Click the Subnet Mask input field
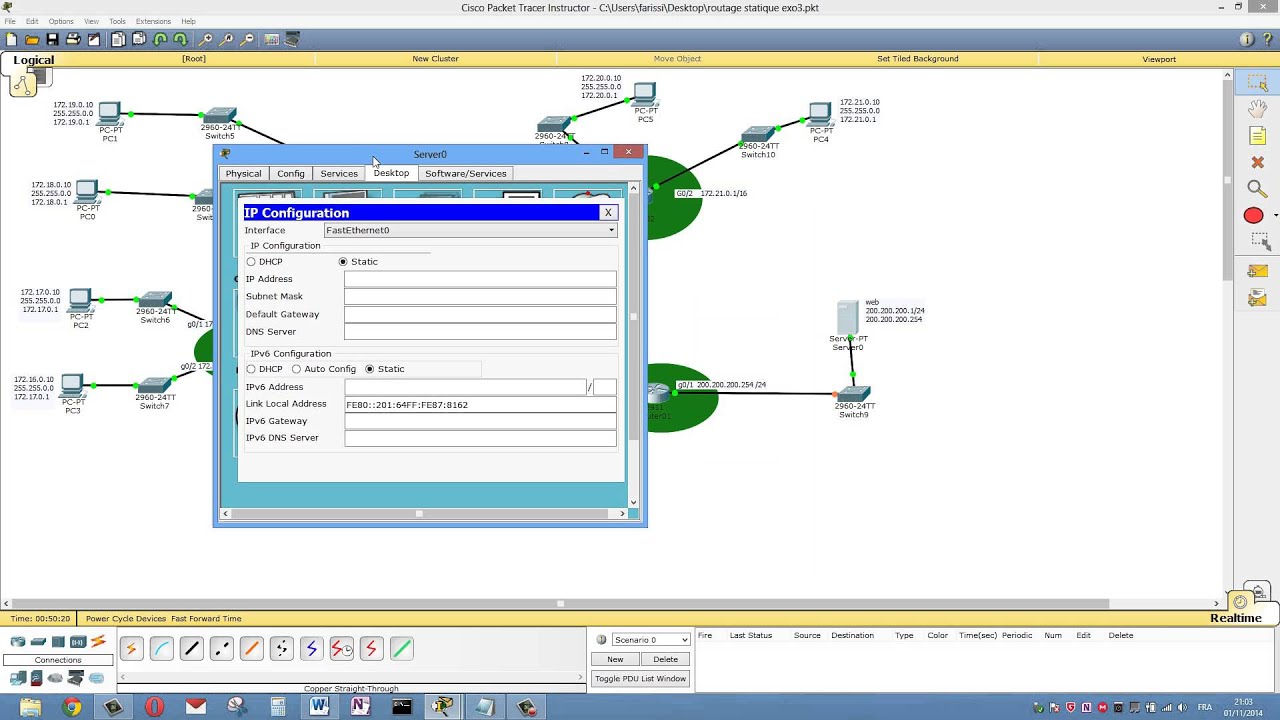 click(480, 297)
